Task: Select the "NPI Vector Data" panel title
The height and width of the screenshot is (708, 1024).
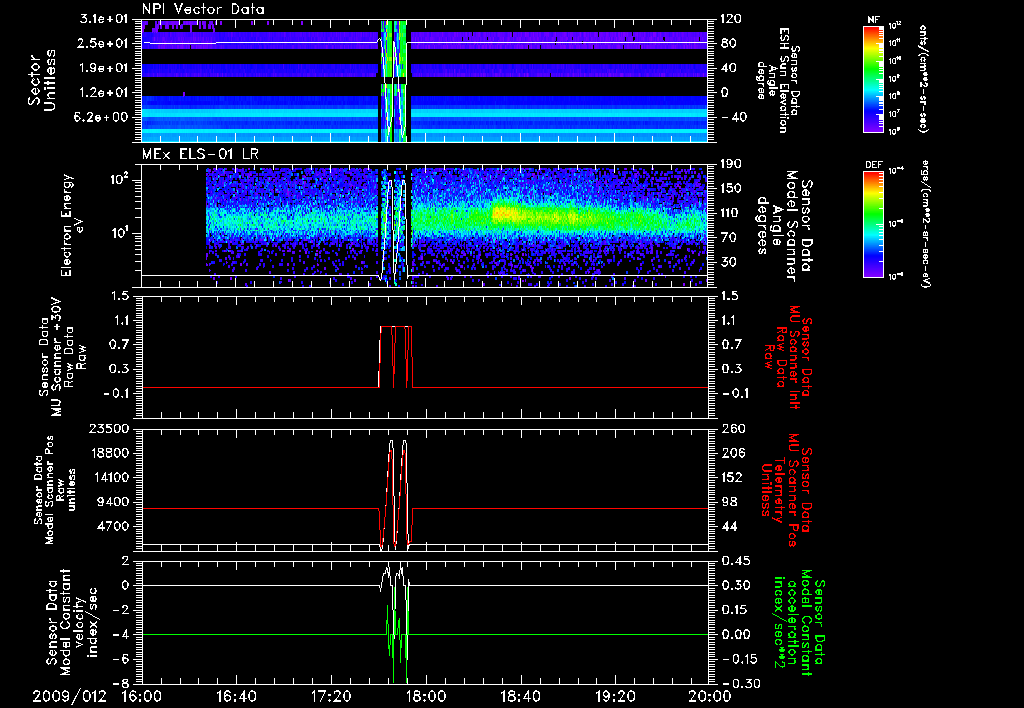Action: click(203, 9)
